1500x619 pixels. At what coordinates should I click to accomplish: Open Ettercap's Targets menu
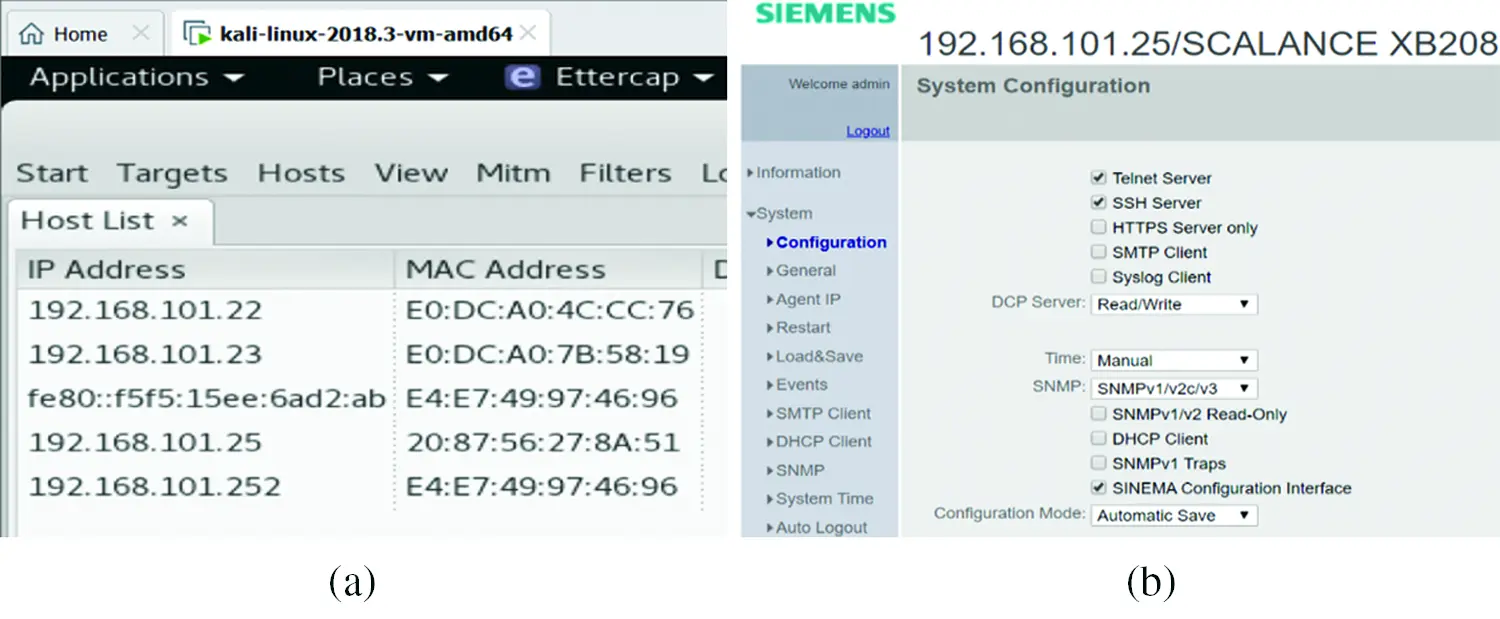[172, 174]
